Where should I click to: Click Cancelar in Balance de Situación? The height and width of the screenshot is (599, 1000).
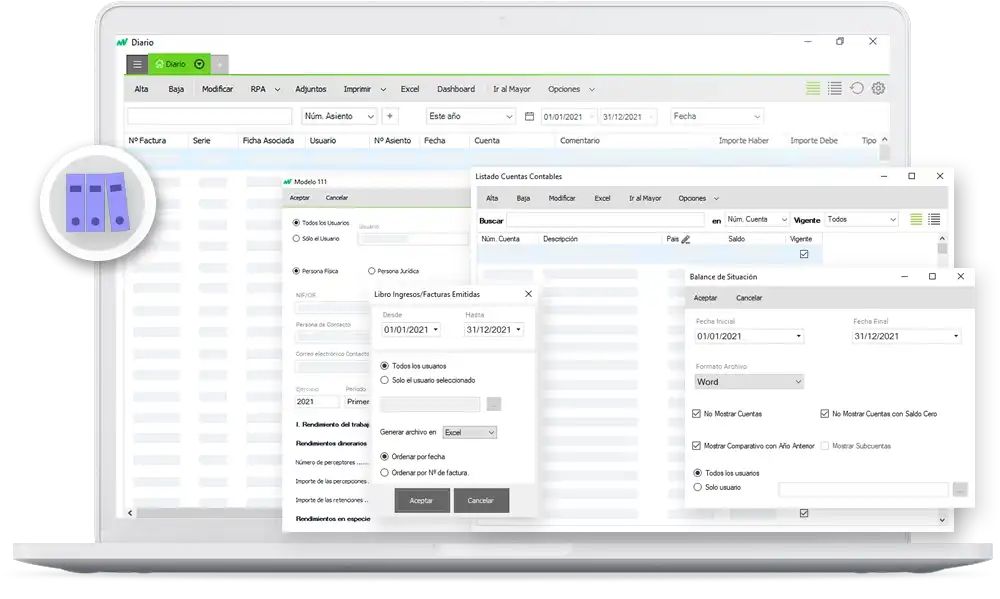click(749, 298)
